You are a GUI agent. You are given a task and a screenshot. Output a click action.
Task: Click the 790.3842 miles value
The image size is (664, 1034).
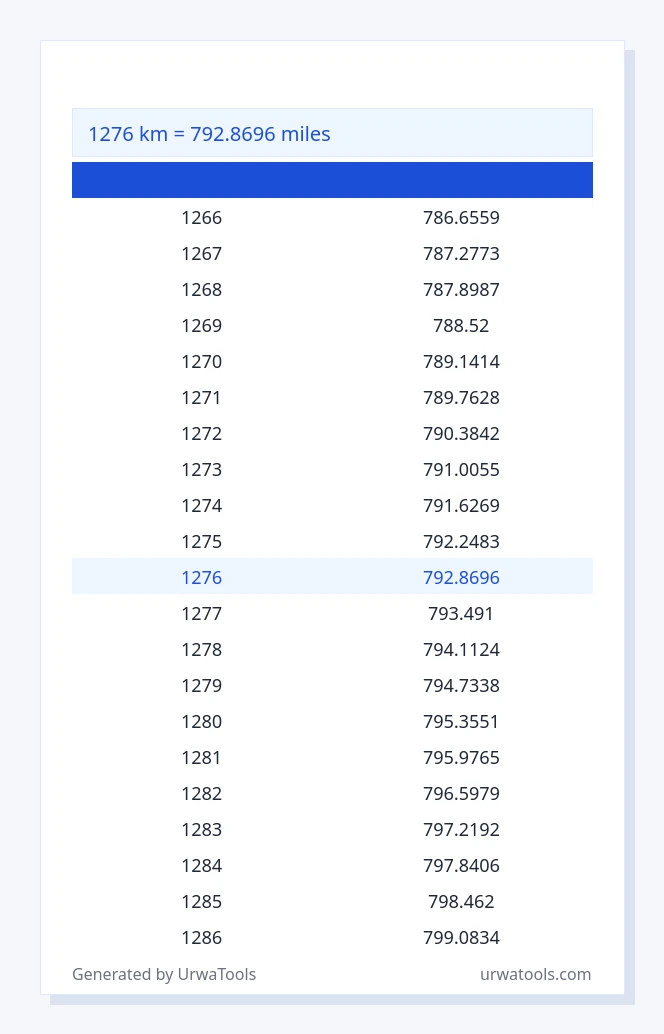click(462, 433)
